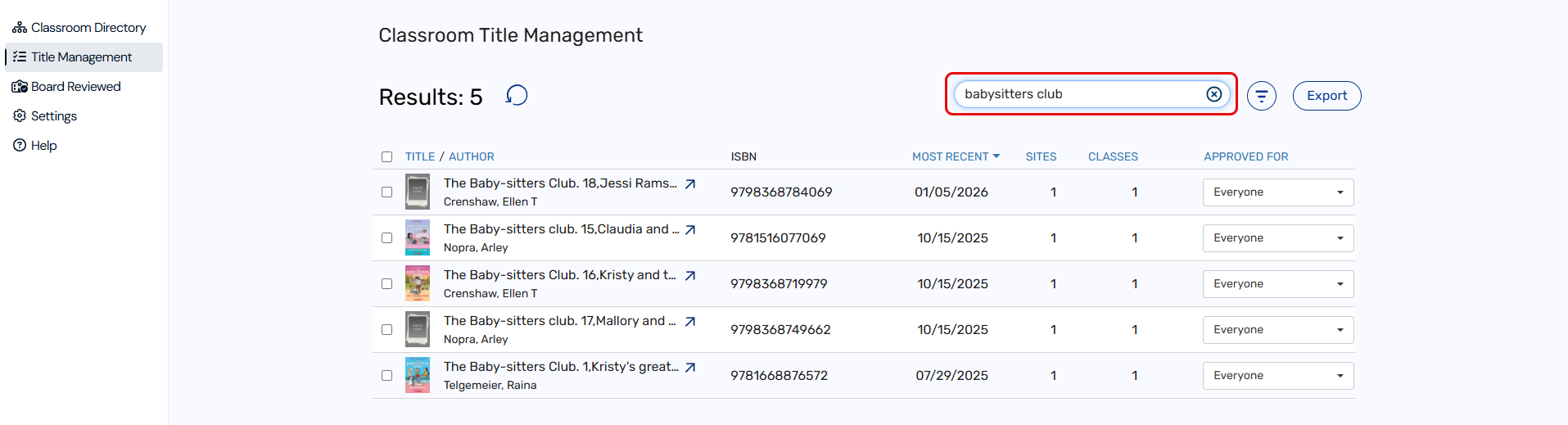Open Classroom Directory in sidebar
This screenshot has width=1568, height=425.
79,28
